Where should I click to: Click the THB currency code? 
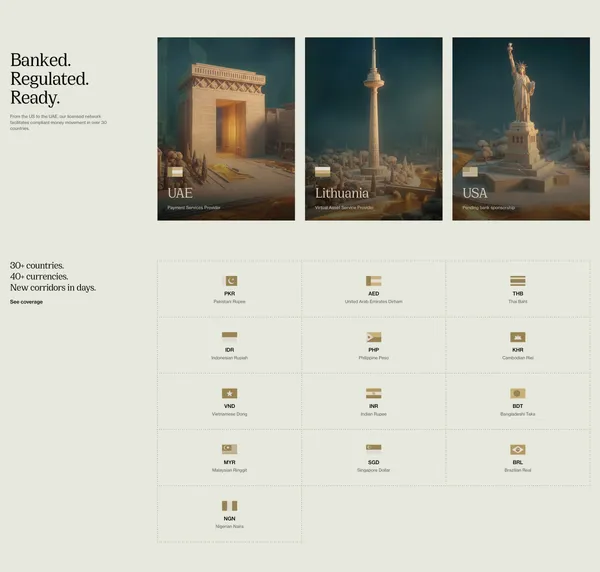pyautogui.click(x=518, y=294)
